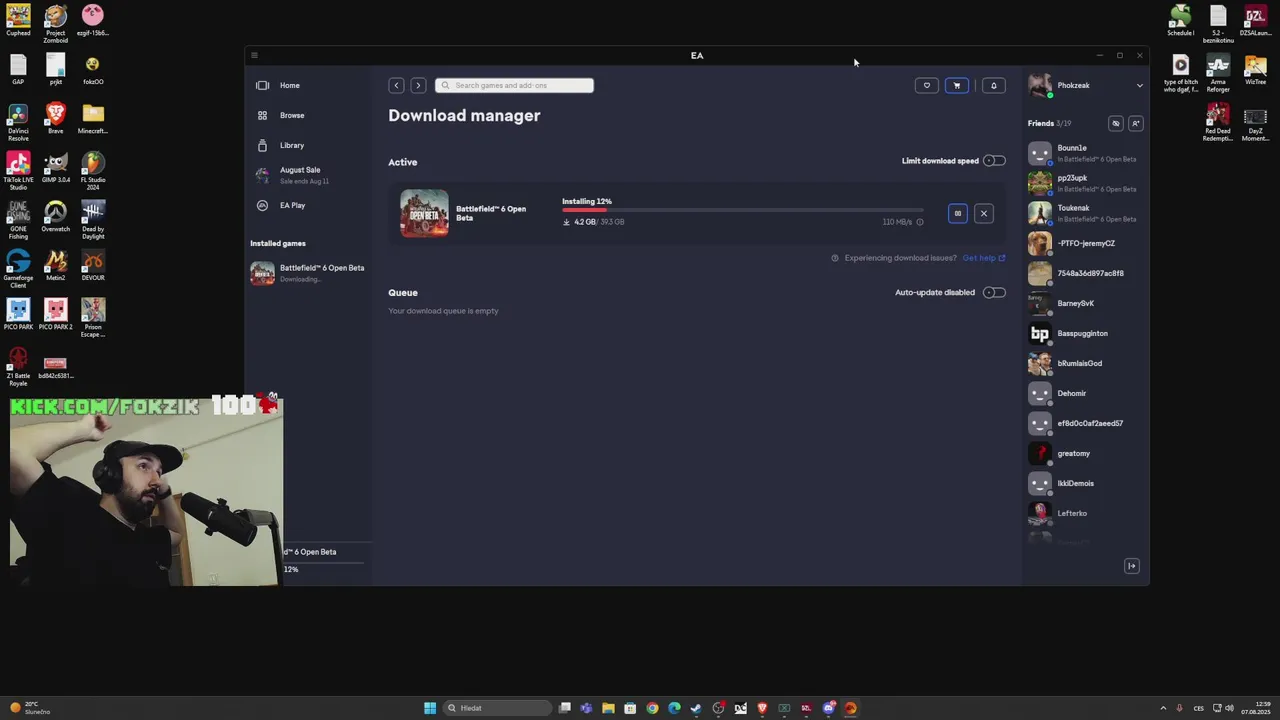Image resolution: width=1280 pixels, height=720 pixels.
Task: Select TikTok LIVE Studio desktop icon
Action: [18, 171]
